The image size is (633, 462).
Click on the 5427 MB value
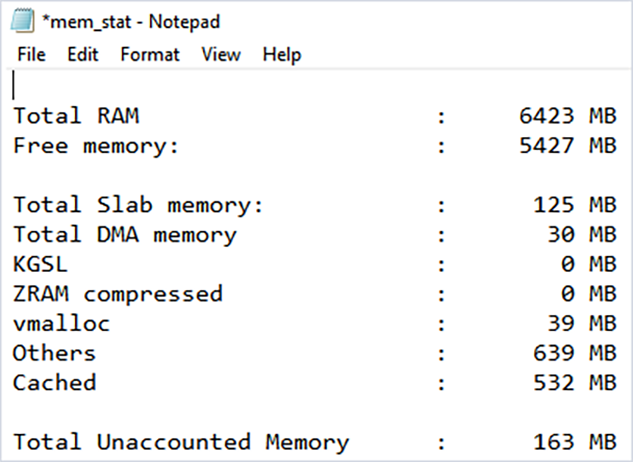click(568, 146)
